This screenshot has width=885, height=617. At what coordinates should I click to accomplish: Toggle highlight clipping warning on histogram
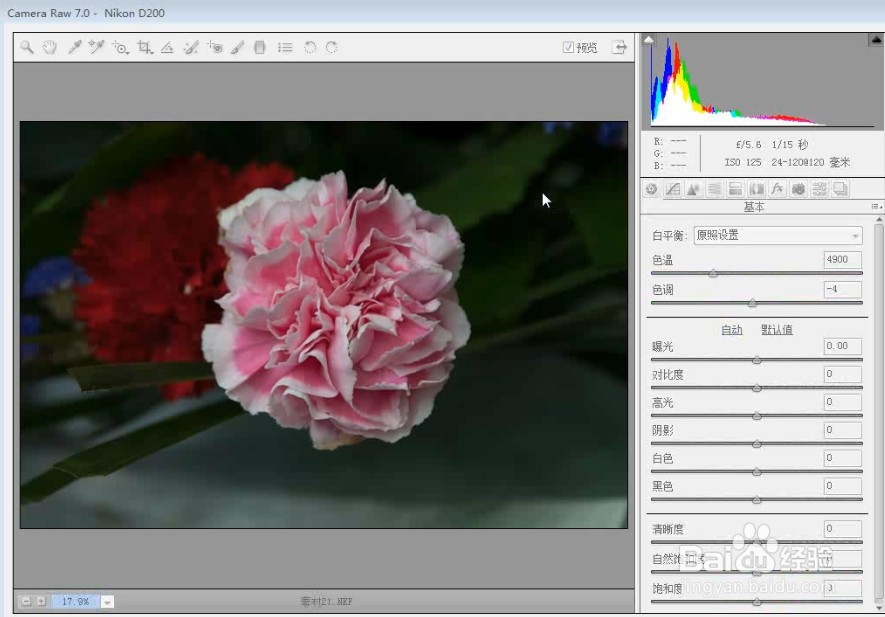(x=876, y=40)
